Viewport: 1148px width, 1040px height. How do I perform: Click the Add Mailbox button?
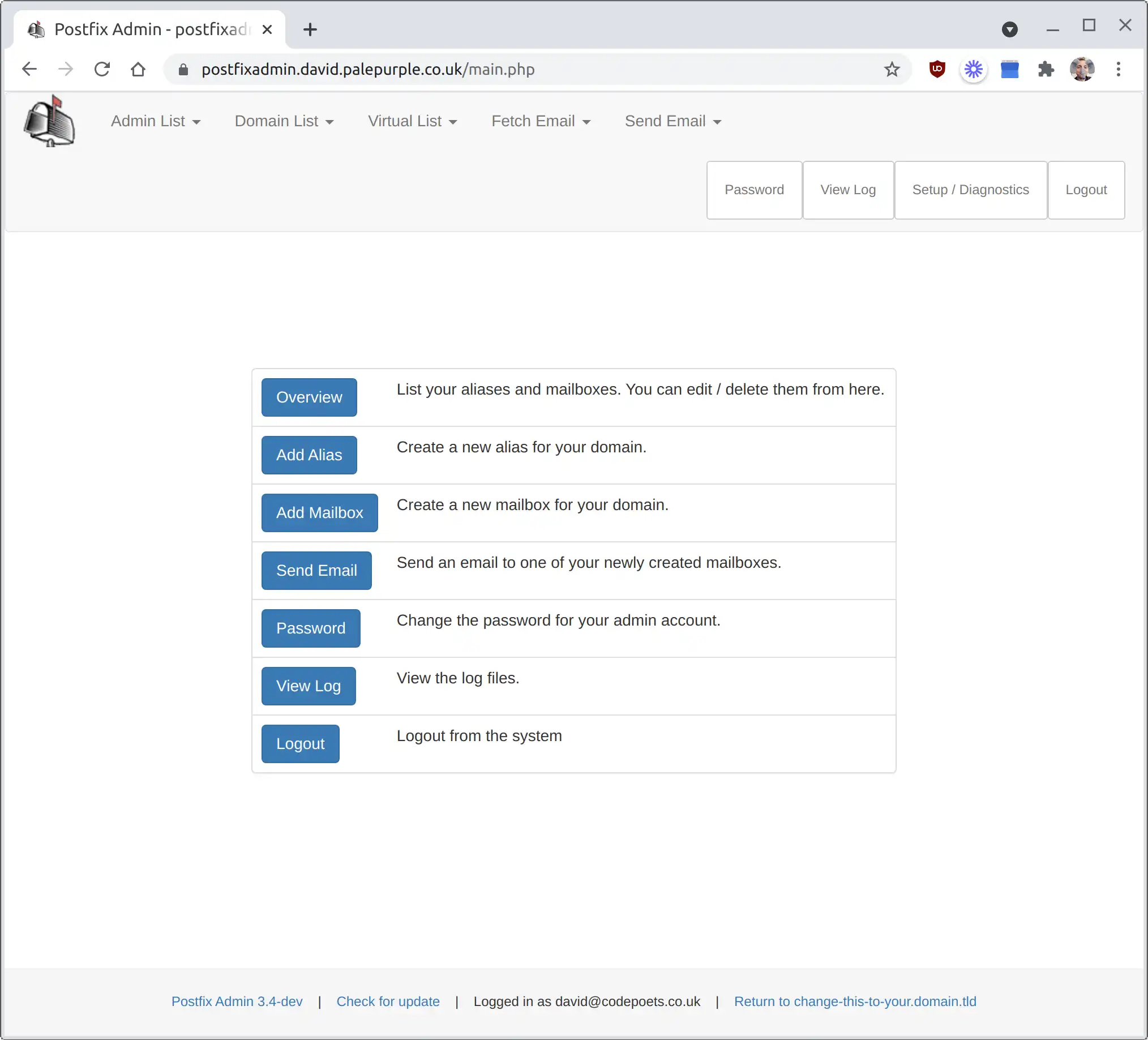320,513
